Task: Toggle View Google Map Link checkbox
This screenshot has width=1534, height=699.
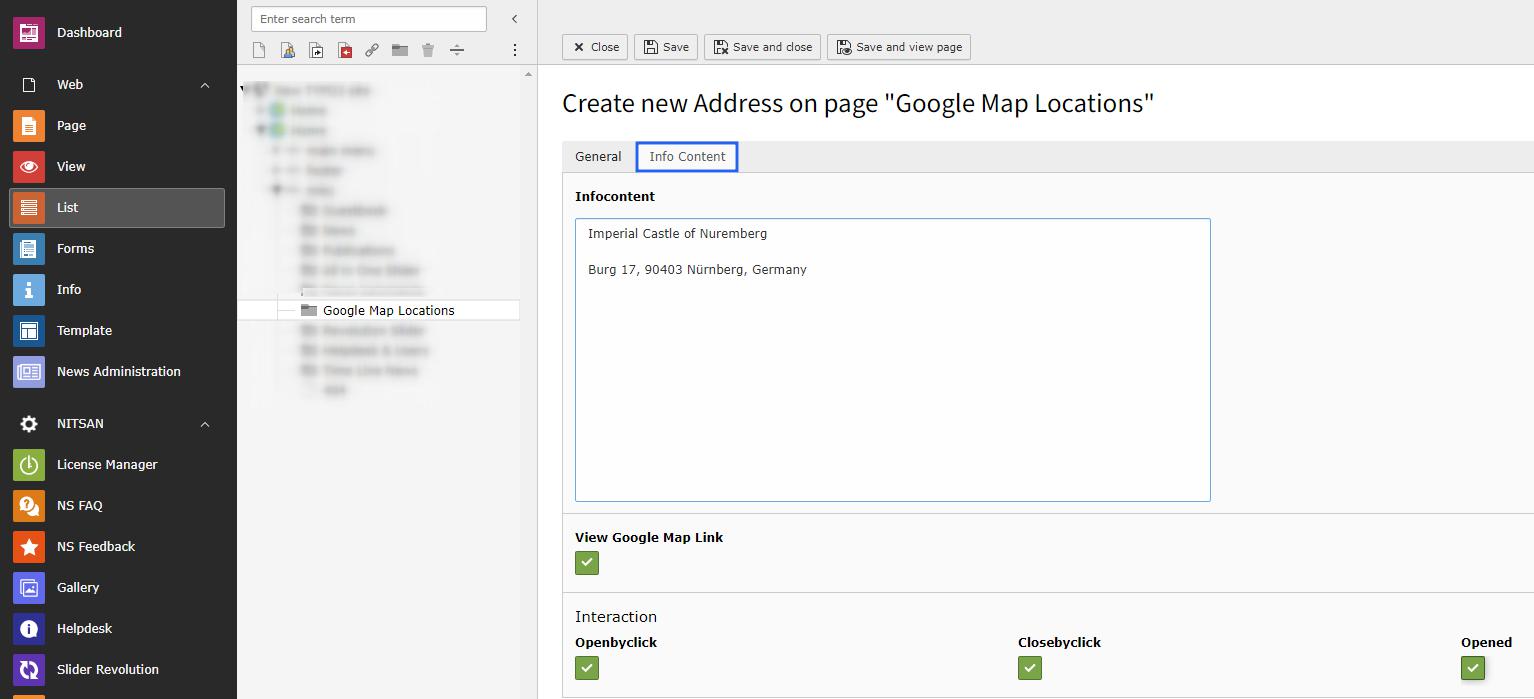Action: tap(587, 563)
